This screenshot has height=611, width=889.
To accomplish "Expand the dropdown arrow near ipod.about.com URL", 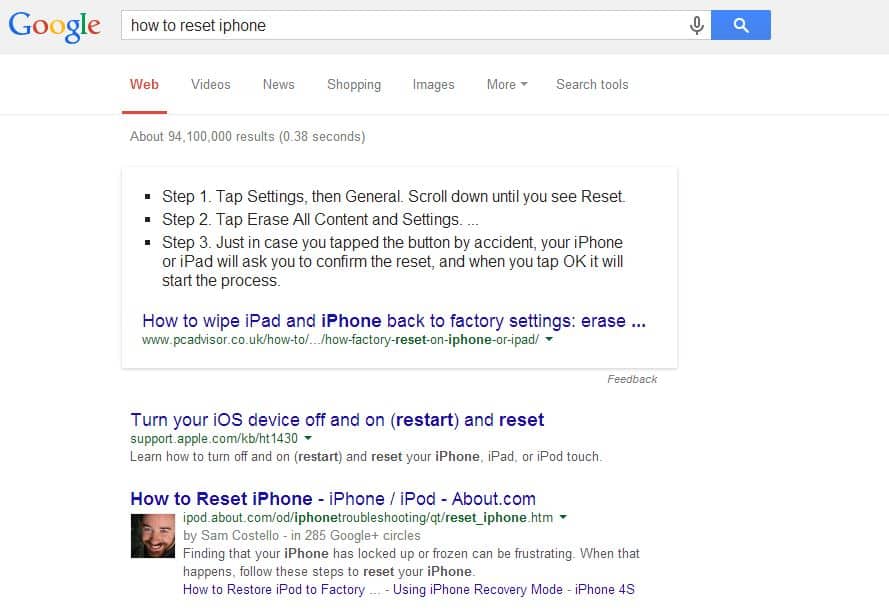I will tap(563, 518).
